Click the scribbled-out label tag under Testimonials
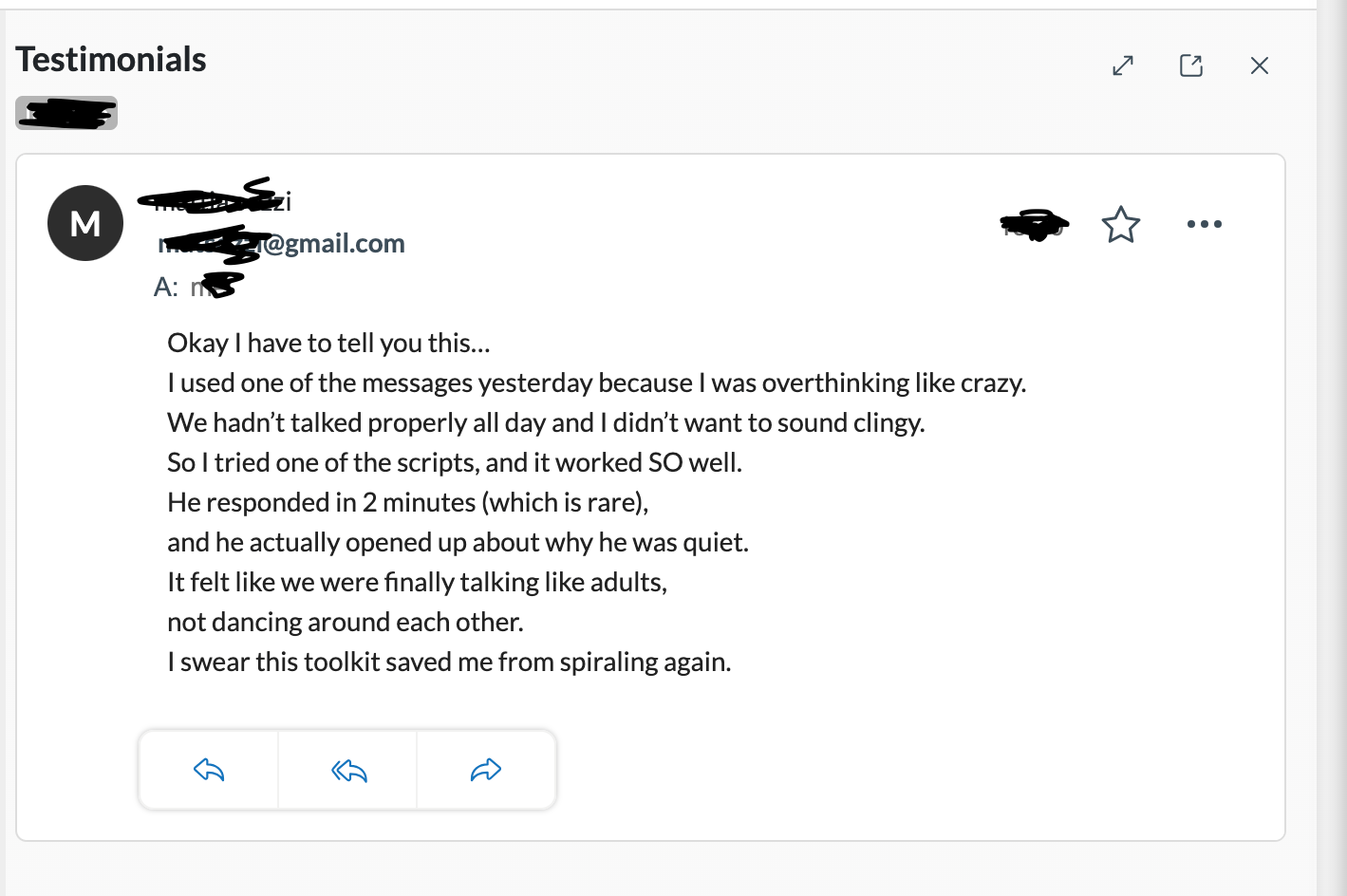Screen dimensions: 1347x896 [x=66, y=113]
